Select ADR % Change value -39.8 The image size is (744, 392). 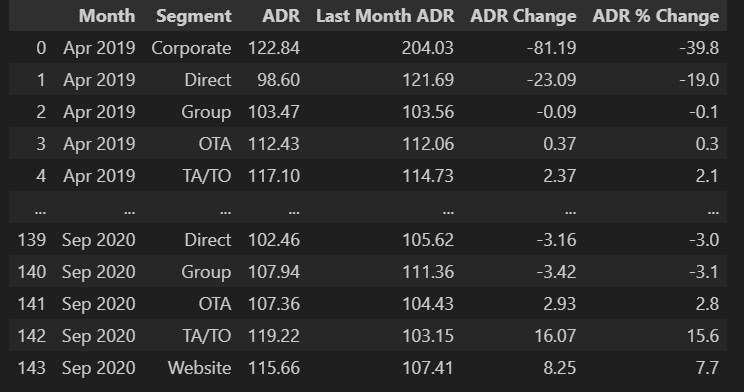pyautogui.click(x=699, y=48)
